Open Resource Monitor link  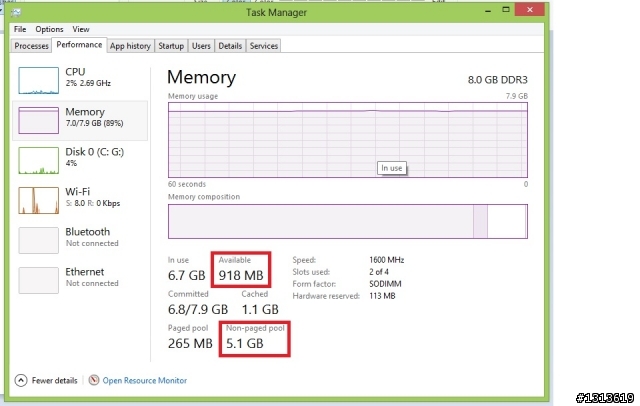144,380
